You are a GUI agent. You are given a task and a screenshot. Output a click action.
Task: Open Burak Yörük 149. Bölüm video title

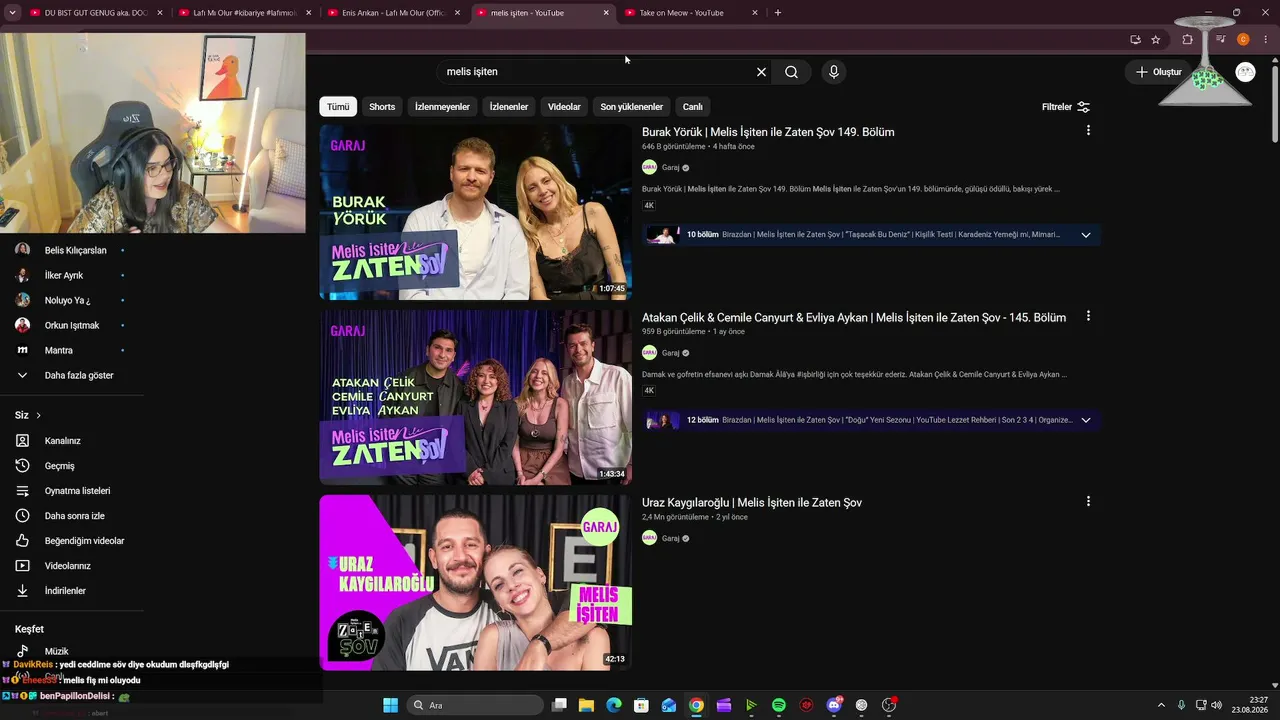point(768,132)
